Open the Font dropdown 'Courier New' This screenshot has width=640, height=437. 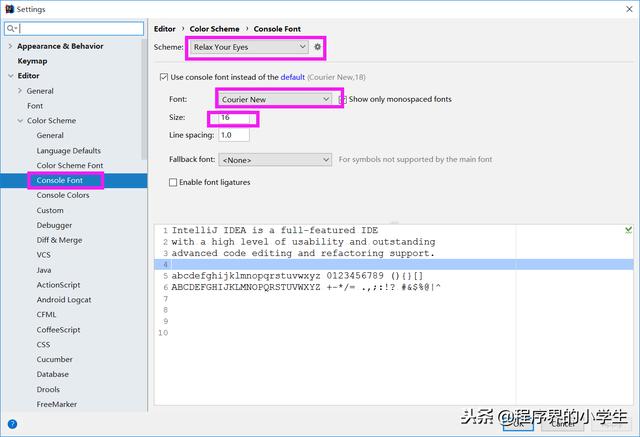[275, 99]
